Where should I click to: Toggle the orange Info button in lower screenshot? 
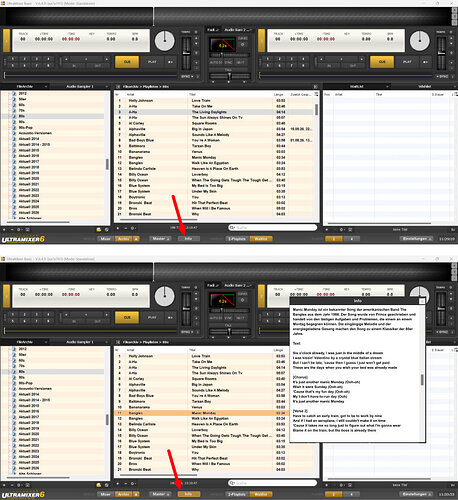click(x=188, y=494)
